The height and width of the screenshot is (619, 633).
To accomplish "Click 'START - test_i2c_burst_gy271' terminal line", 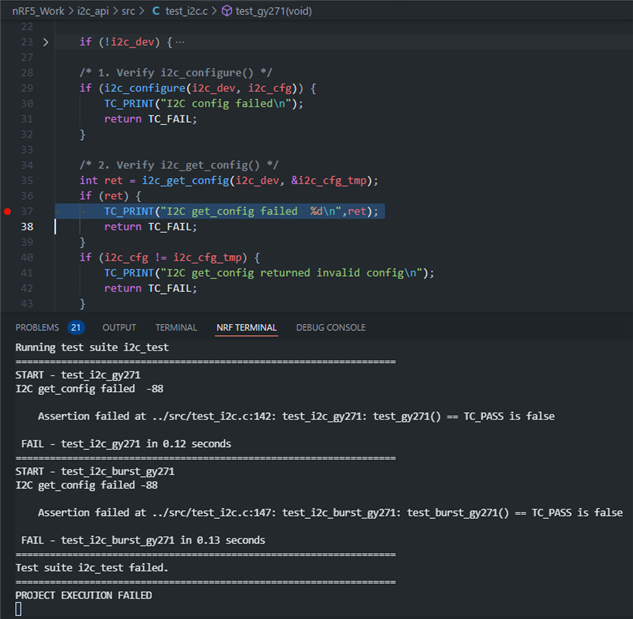I will click(x=95, y=472).
